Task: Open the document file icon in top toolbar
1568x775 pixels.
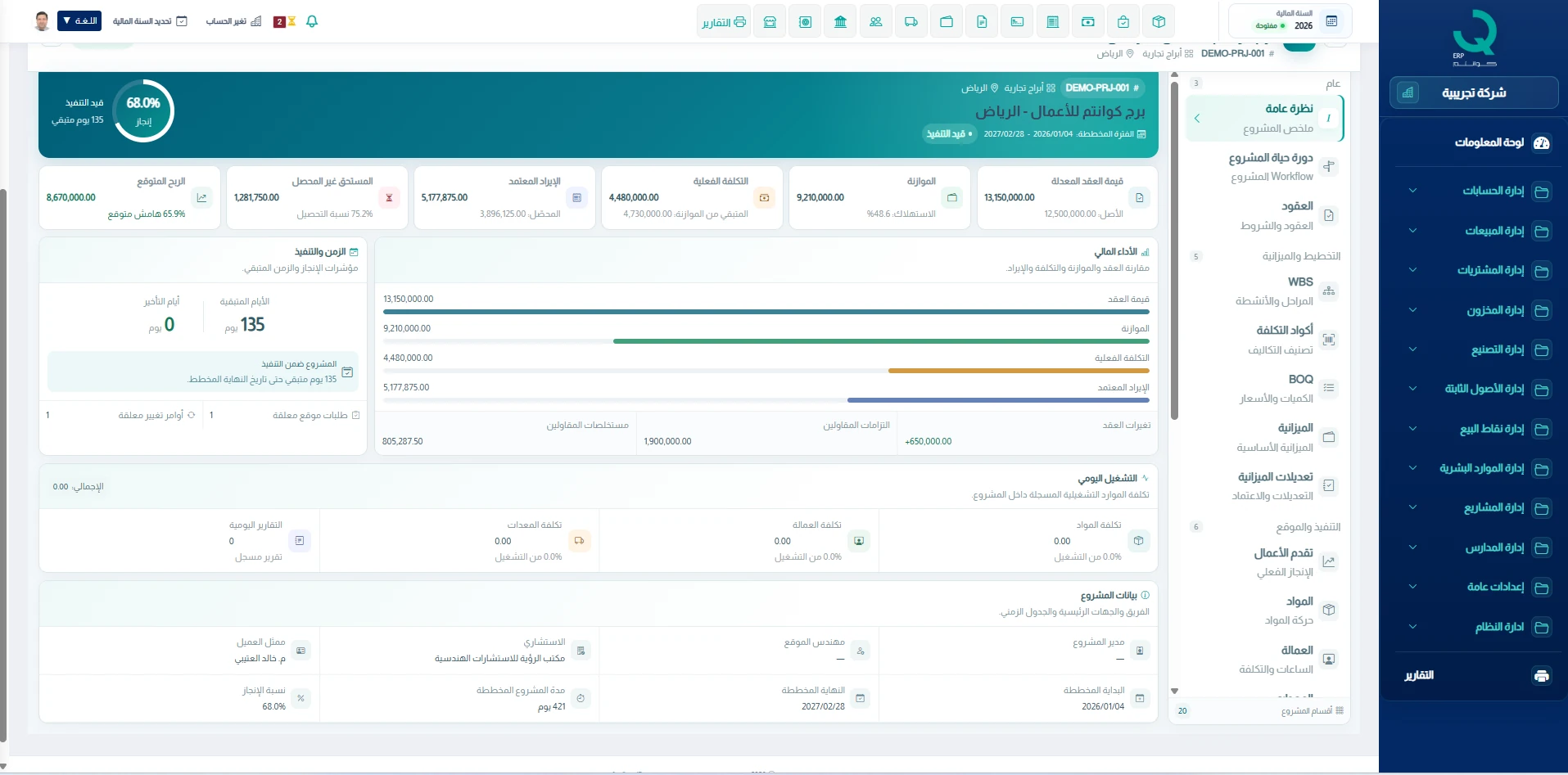Action: coord(982,22)
